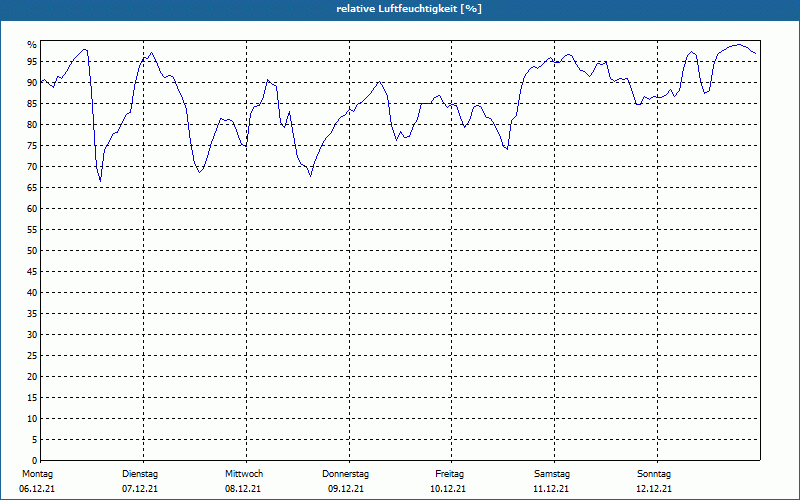Click the 45 y-axis value

tap(32, 271)
